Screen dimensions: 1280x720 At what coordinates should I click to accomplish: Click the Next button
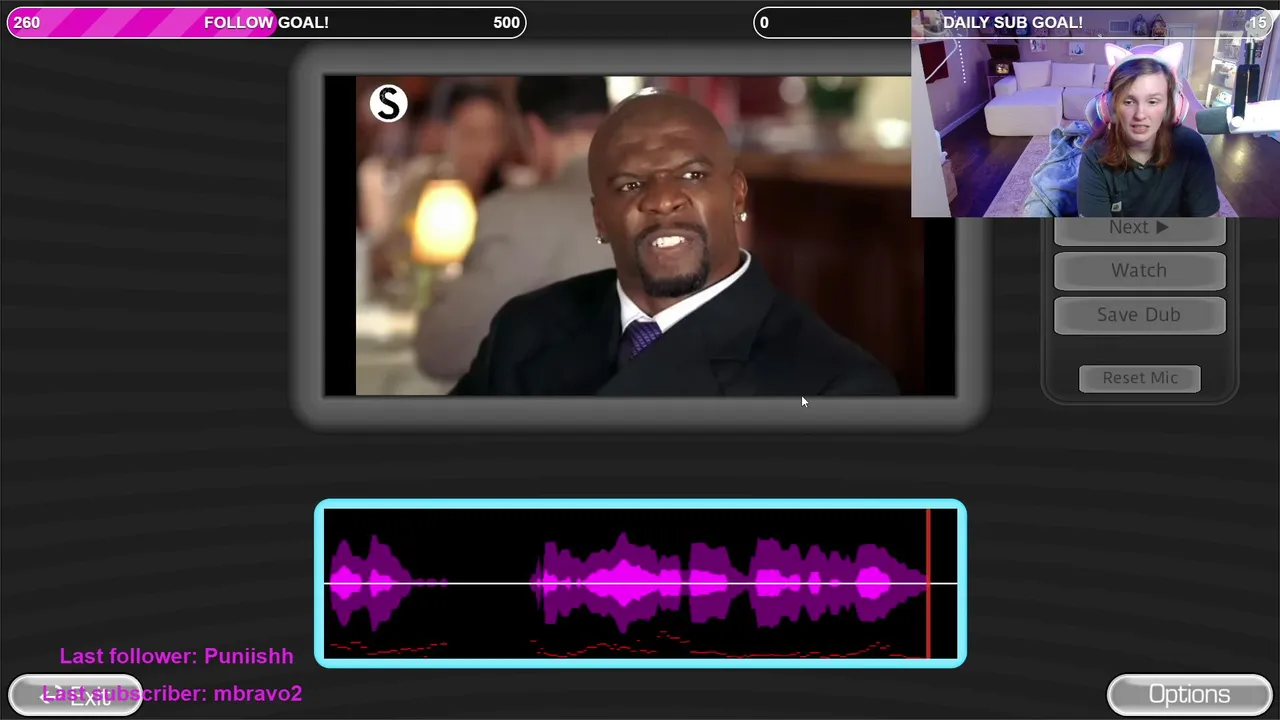(1139, 229)
